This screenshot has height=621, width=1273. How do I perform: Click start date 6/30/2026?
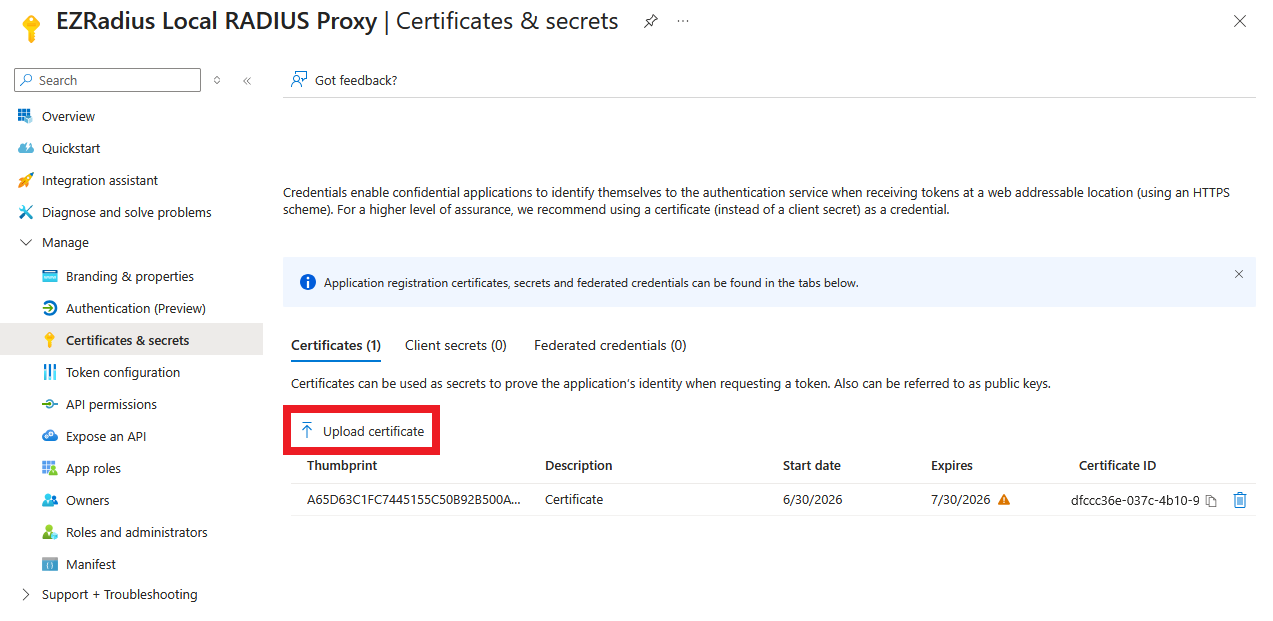pos(813,499)
